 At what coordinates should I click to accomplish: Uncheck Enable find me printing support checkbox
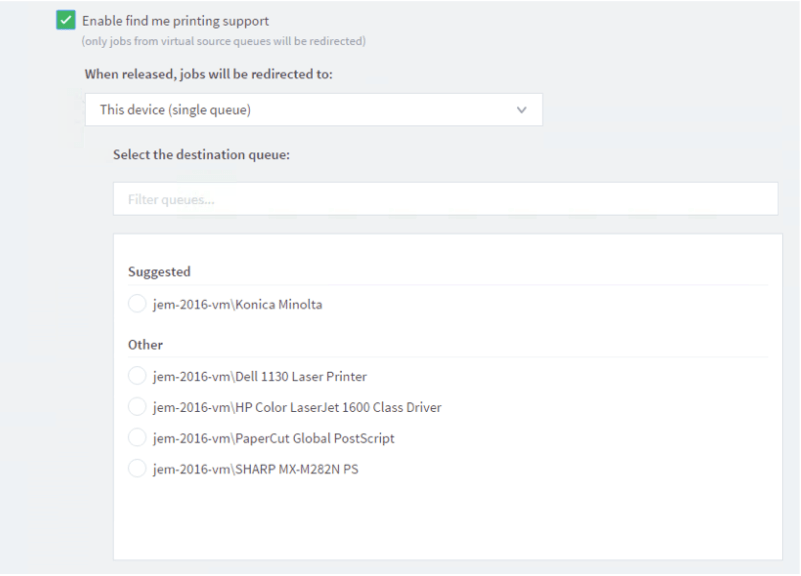coord(66,20)
